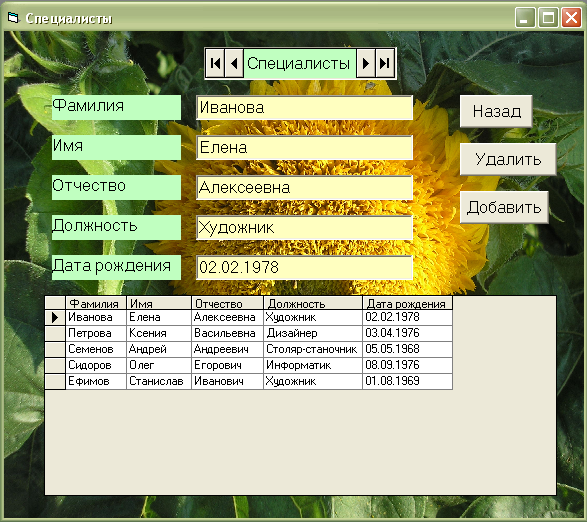Click the Назад button
This screenshot has width=587, height=522.
(496, 111)
